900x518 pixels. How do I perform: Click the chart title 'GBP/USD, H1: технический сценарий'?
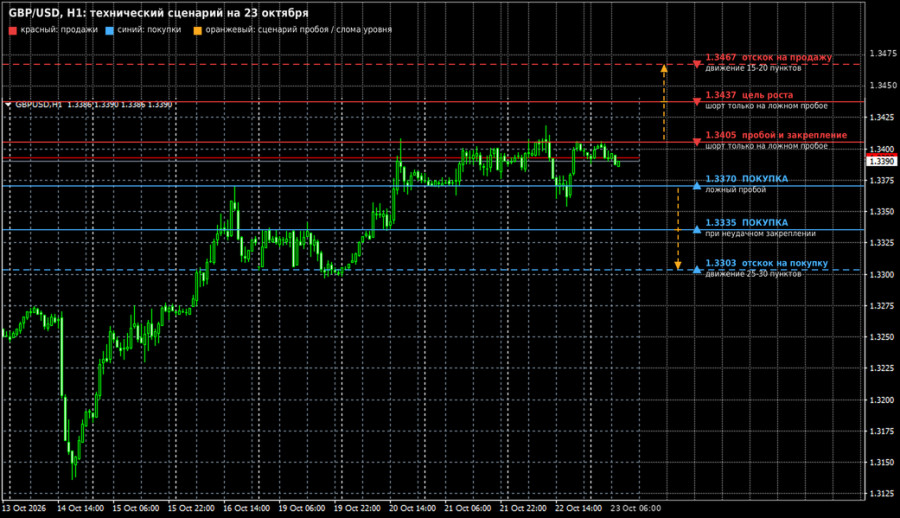click(x=118, y=13)
